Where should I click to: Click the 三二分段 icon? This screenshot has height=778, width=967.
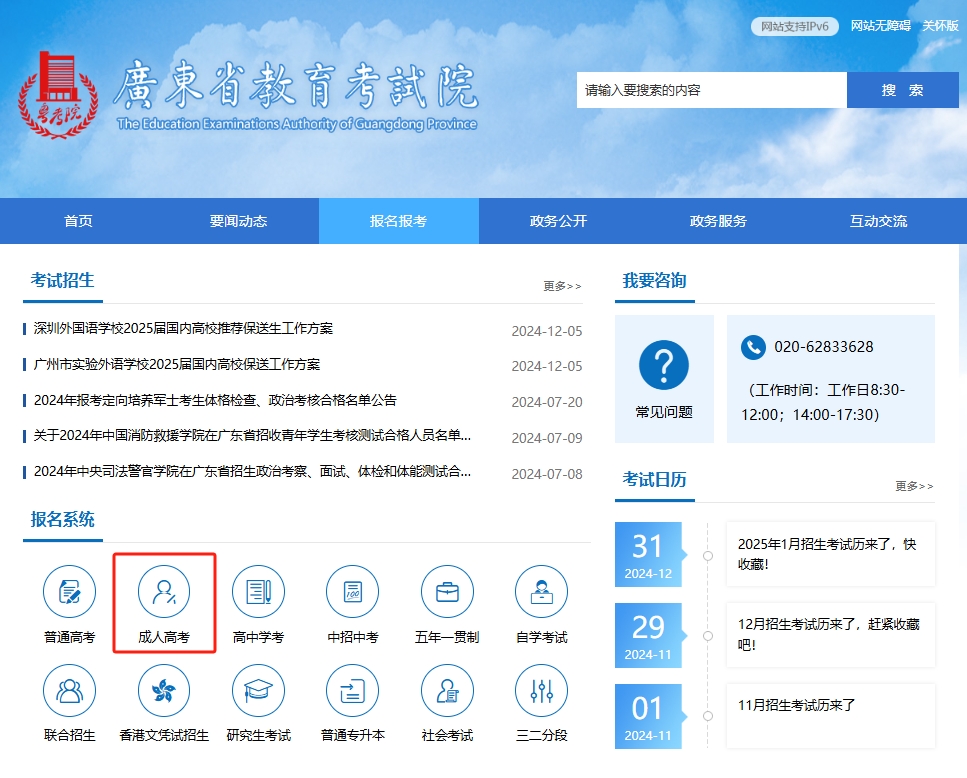coord(541,690)
